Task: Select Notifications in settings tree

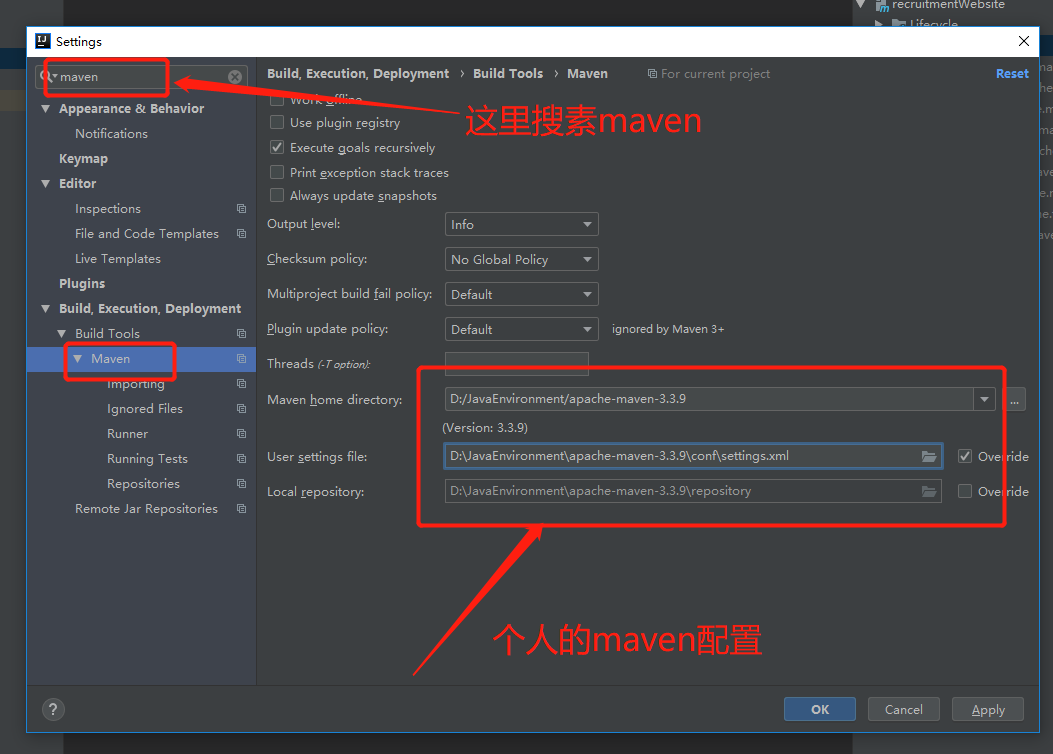Action: coord(111,134)
